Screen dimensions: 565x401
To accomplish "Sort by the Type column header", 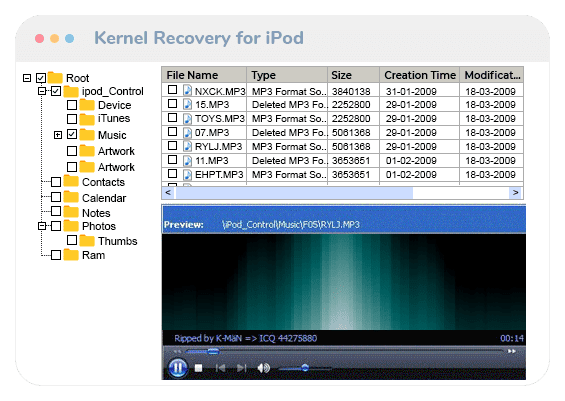I will coord(287,75).
